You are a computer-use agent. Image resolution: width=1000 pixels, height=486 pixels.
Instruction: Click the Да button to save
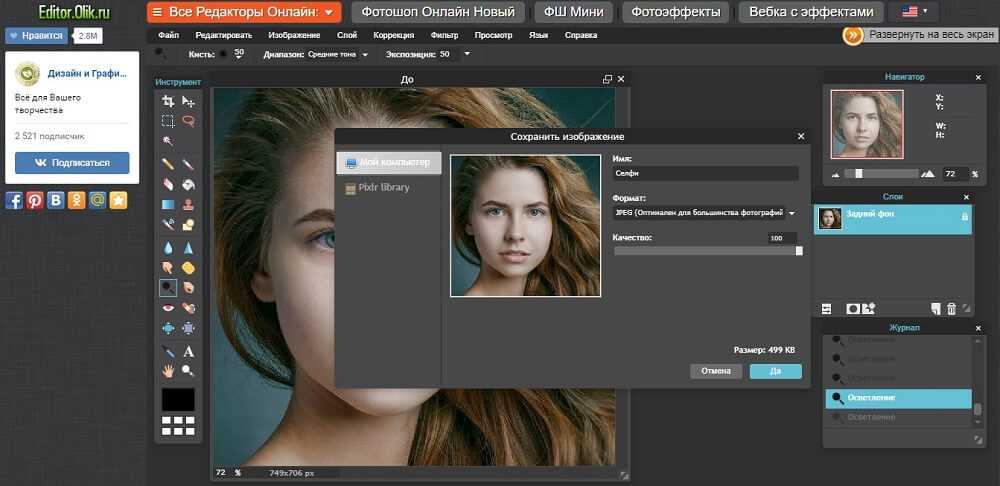(x=775, y=371)
